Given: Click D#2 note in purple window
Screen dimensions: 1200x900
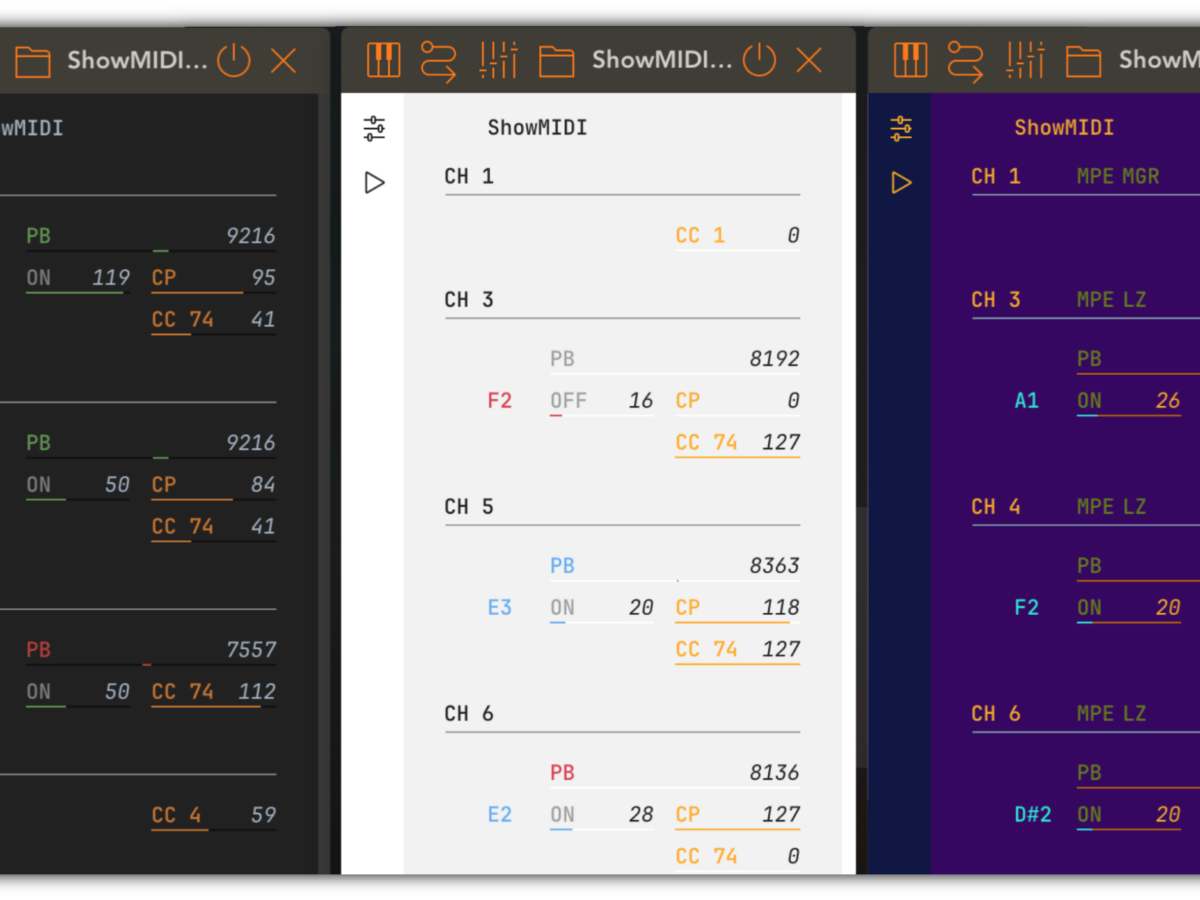Looking at the screenshot, I should pos(1033,815).
